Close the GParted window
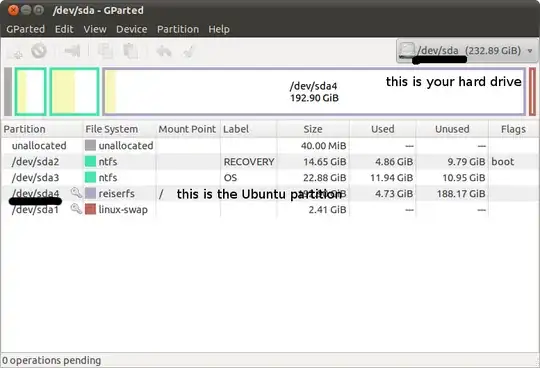Viewport: 540px width, 368px height. (13, 10)
